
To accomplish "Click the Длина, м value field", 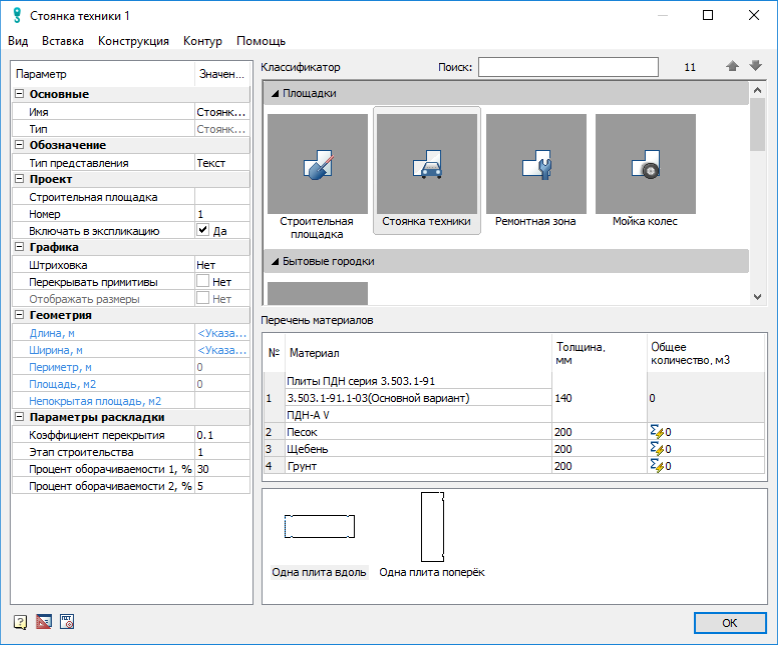I will point(222,333).
